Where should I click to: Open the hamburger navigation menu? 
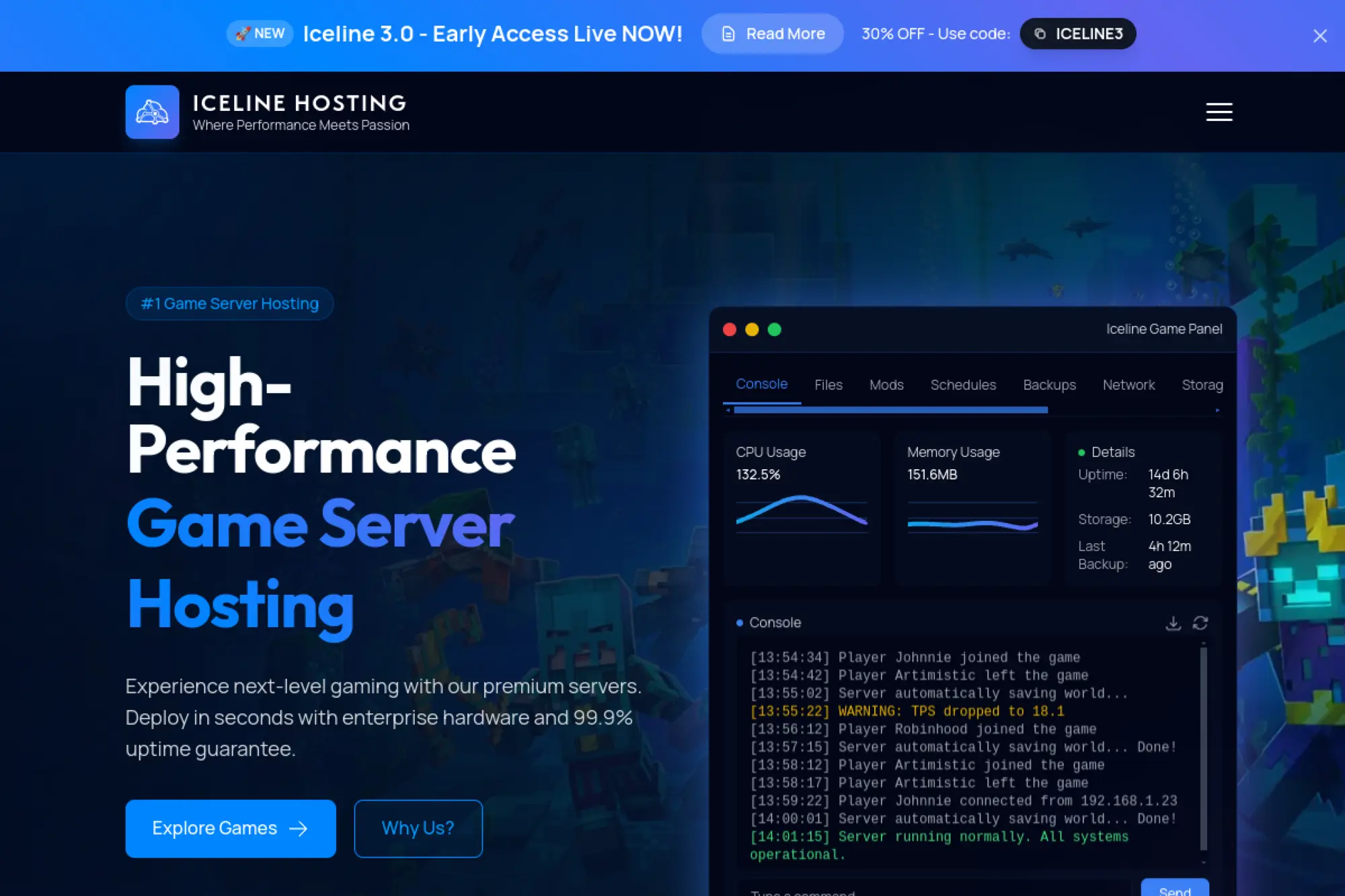tap(1219, 112)
